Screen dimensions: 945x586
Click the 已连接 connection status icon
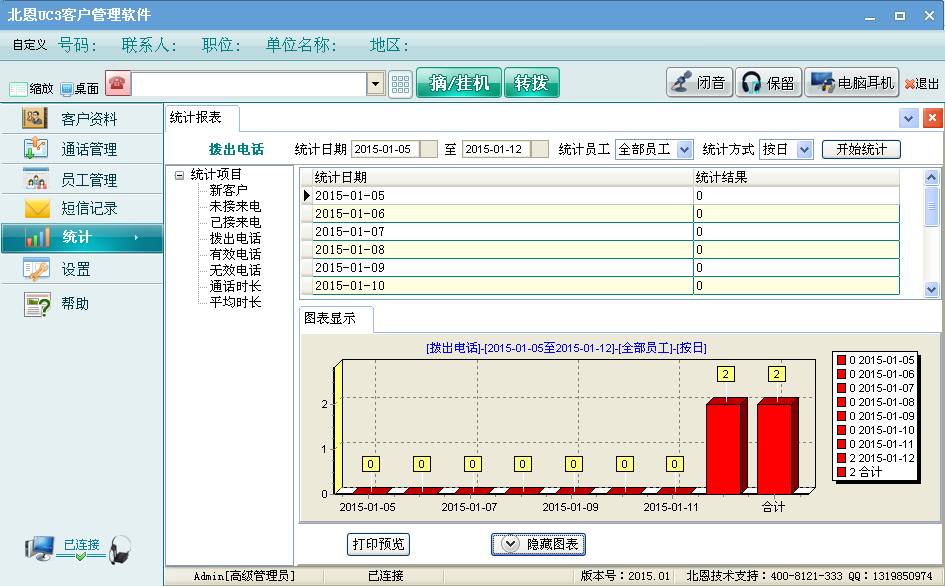pyautogui.click(x=79, y=548)
